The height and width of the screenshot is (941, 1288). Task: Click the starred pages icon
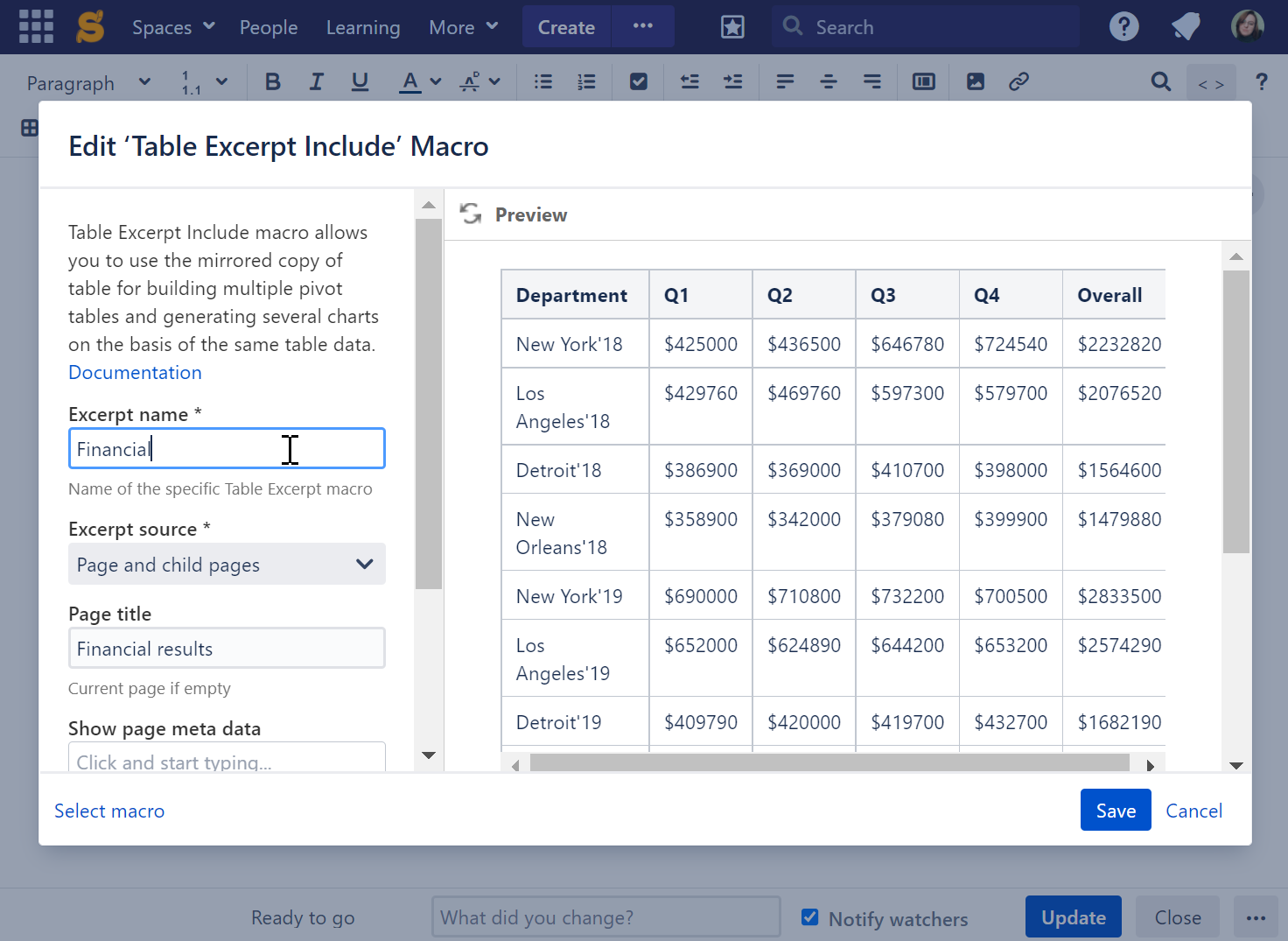(732, 27)
